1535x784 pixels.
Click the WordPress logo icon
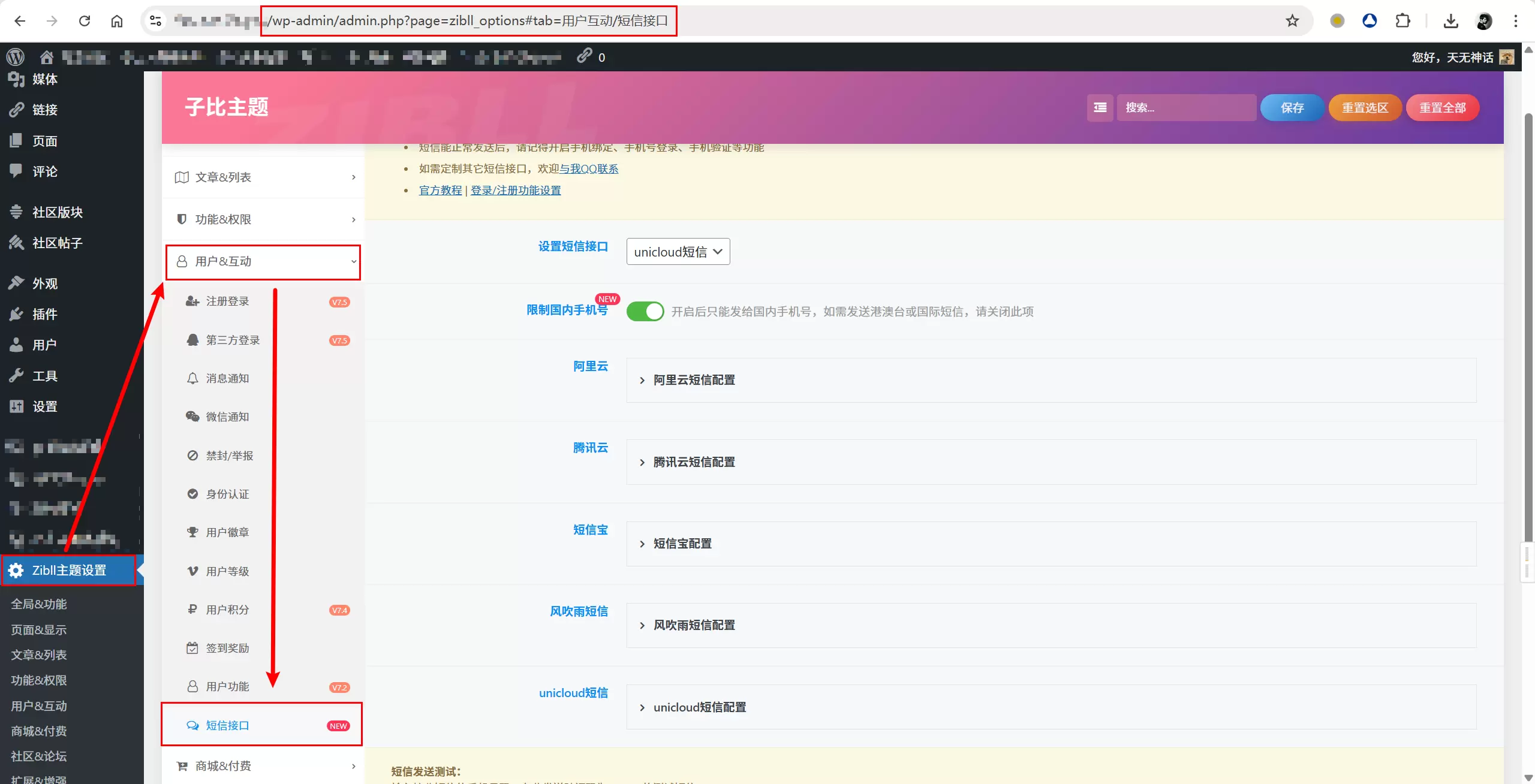[x=16, y=57]
